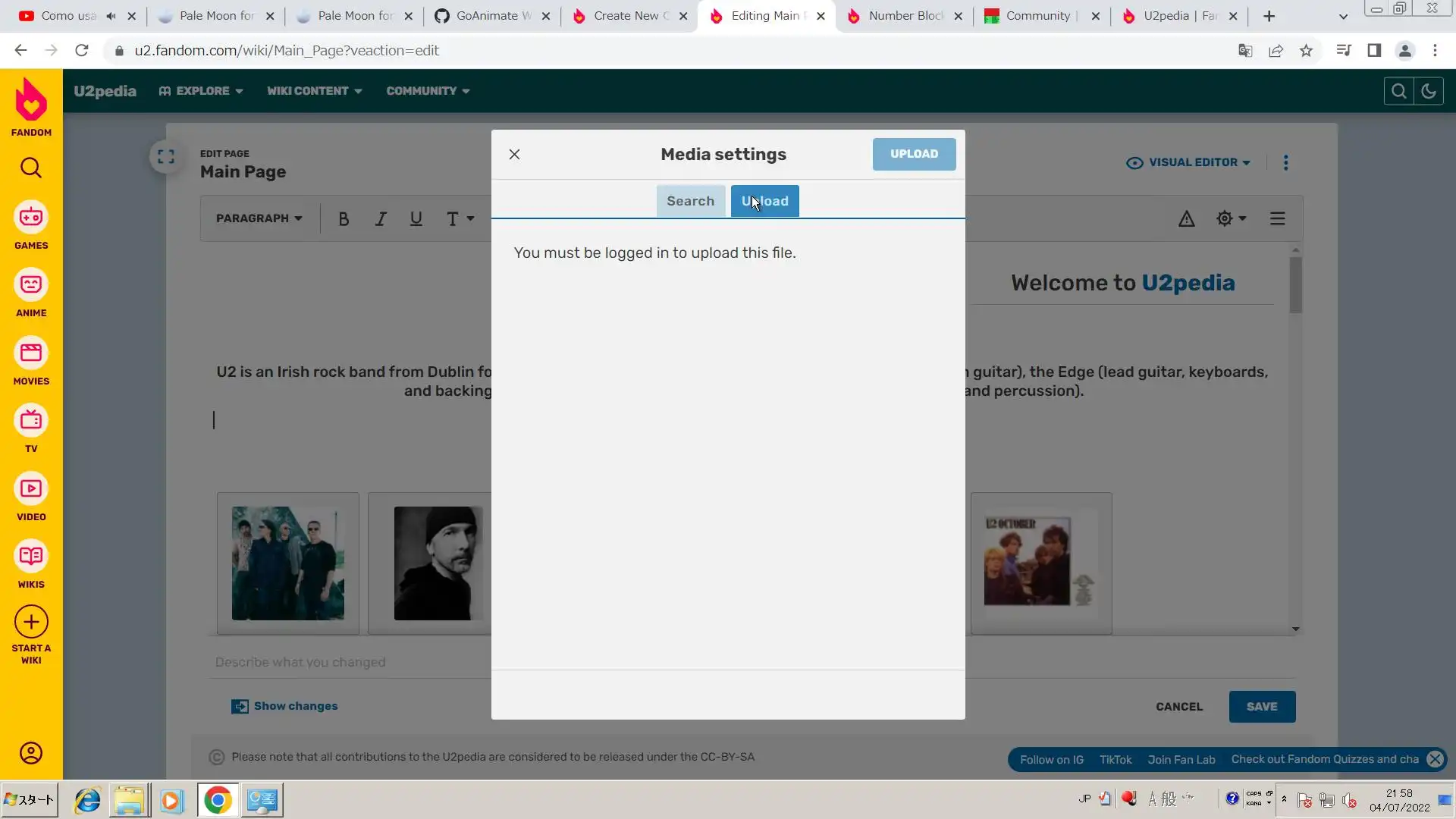Expand the Paragraph style dropdown
The image size is (1456, 819).
(259, 218)
